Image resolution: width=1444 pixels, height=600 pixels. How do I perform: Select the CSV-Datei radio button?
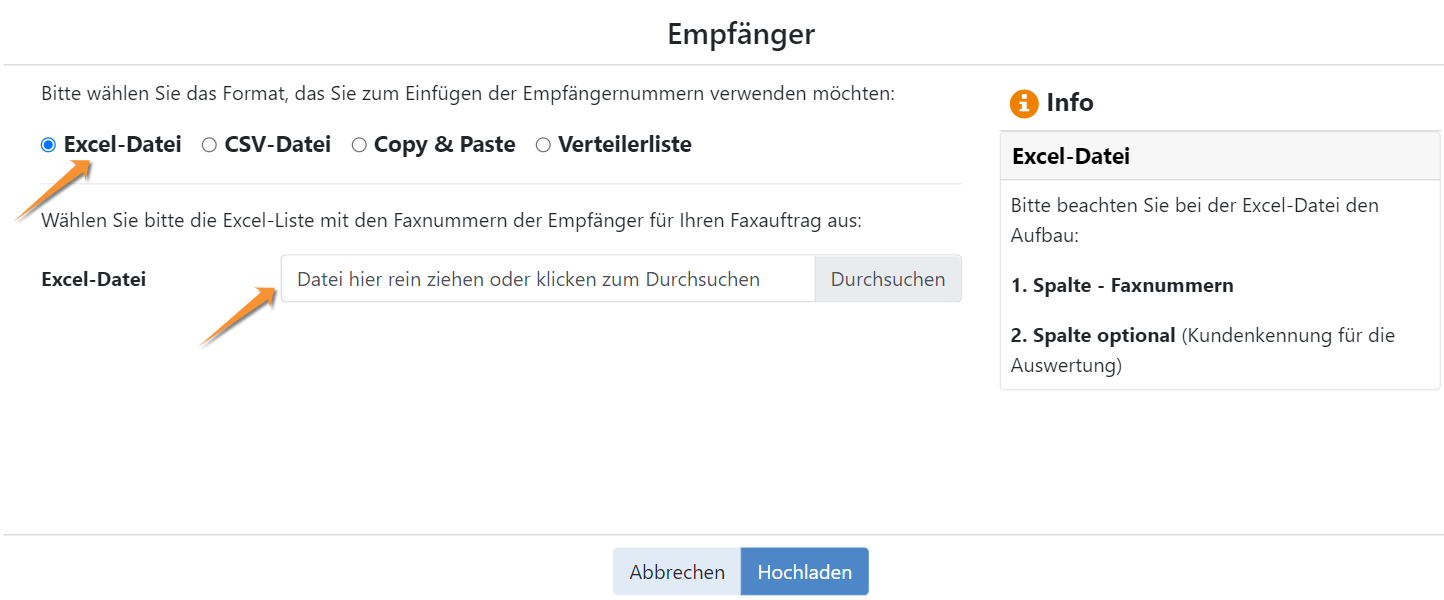pyautogui.click(x=209, y=145)
